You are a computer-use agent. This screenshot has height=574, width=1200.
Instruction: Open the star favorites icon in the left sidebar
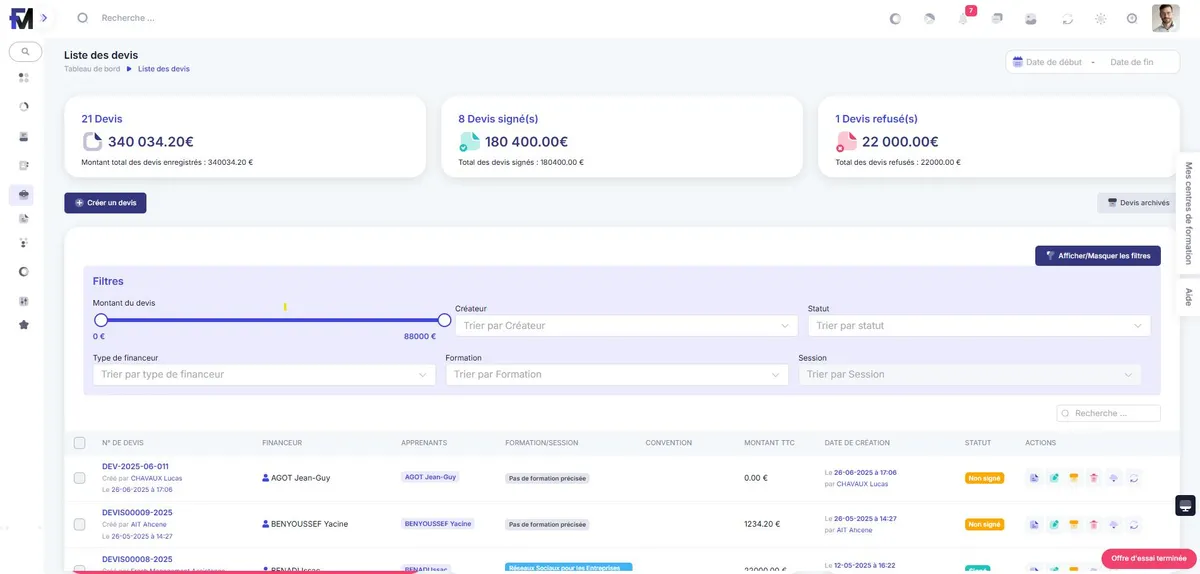[x=24, y=325]
